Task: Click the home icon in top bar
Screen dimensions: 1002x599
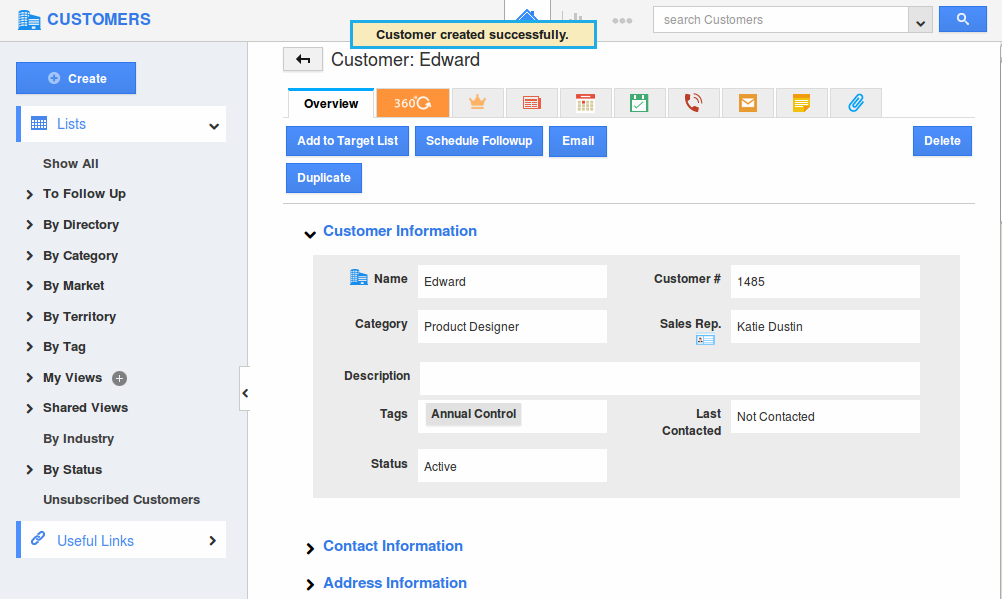Action: tap(527, 15)
